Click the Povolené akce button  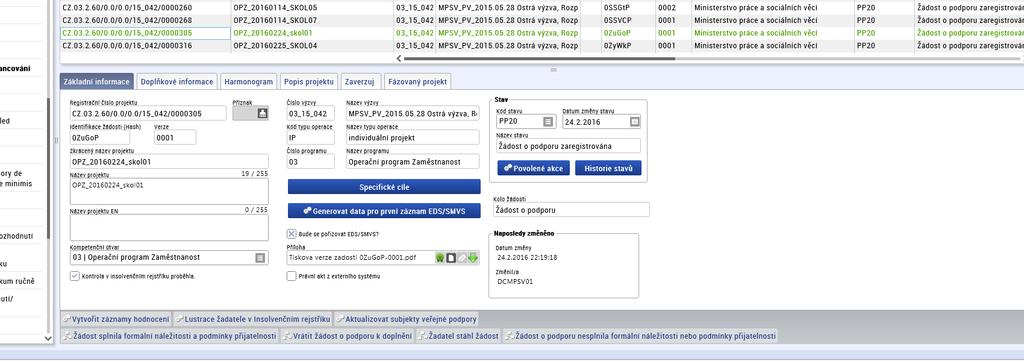pyautogui.click(x=534, y=168)
